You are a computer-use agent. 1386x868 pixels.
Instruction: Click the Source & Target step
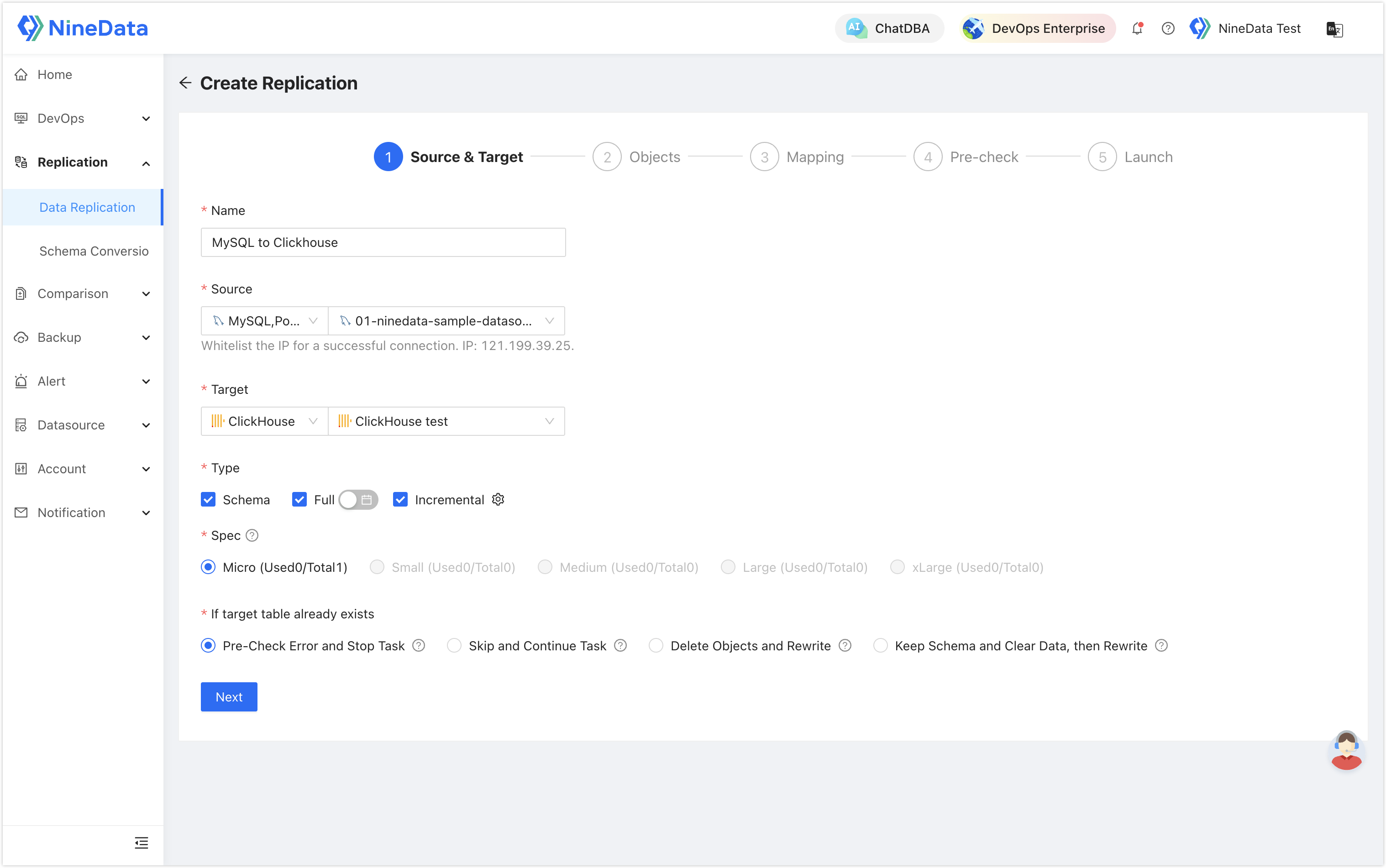pyautogui.click(x=448, y=157)
